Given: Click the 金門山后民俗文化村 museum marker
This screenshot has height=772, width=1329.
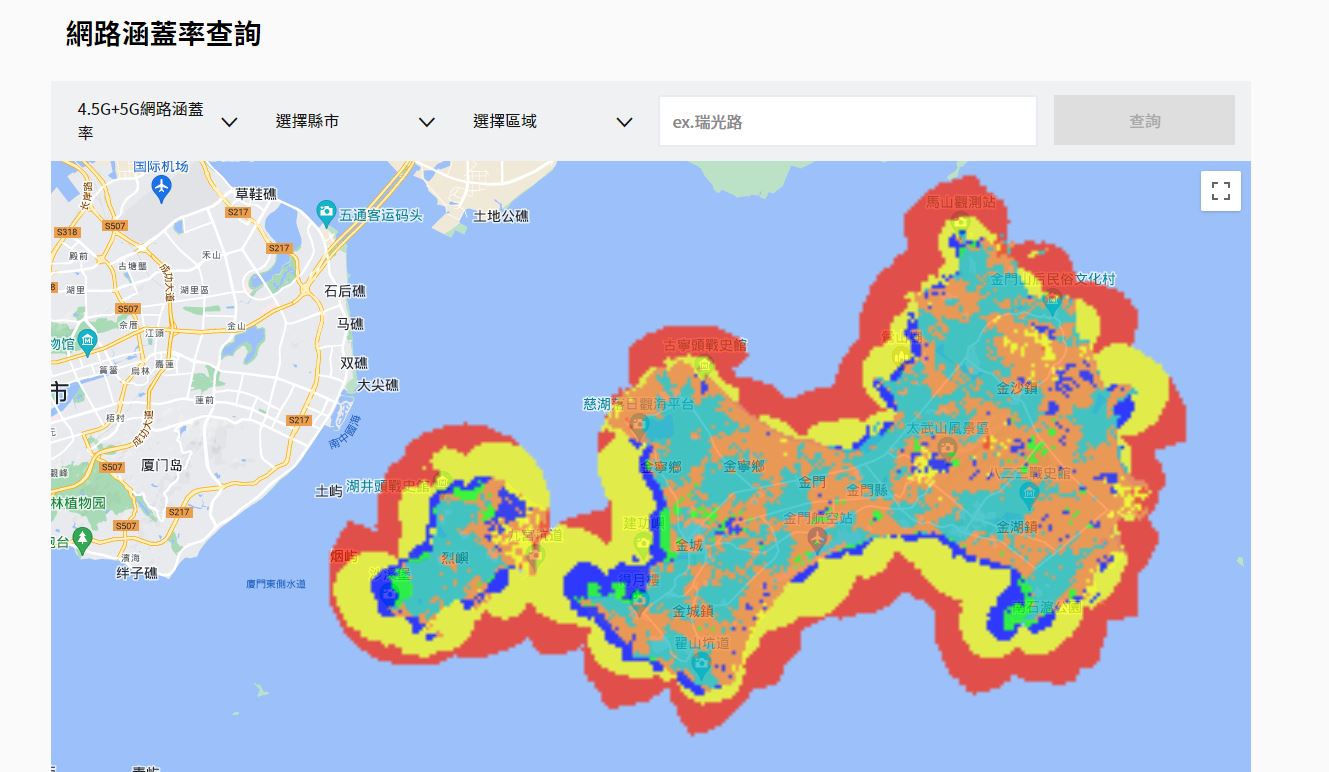Looking at the screenshot, I should [x=1051, y=299].
